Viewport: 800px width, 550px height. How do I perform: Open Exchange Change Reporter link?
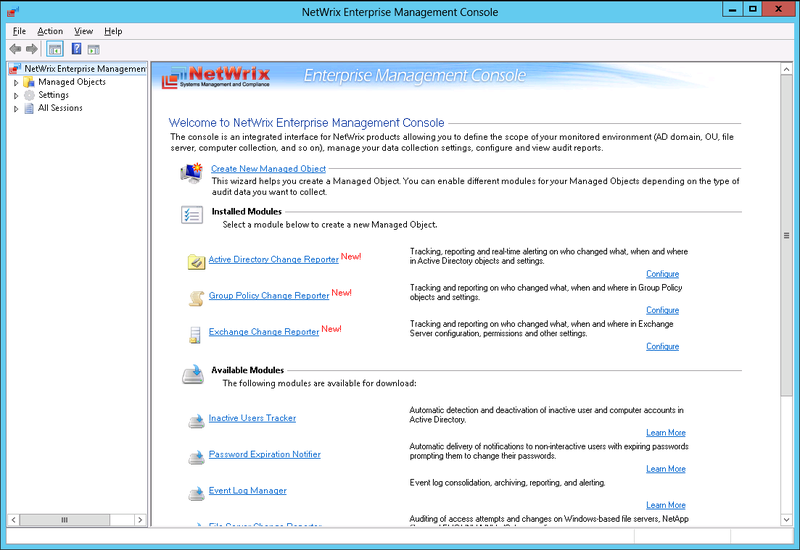point(264,332)
